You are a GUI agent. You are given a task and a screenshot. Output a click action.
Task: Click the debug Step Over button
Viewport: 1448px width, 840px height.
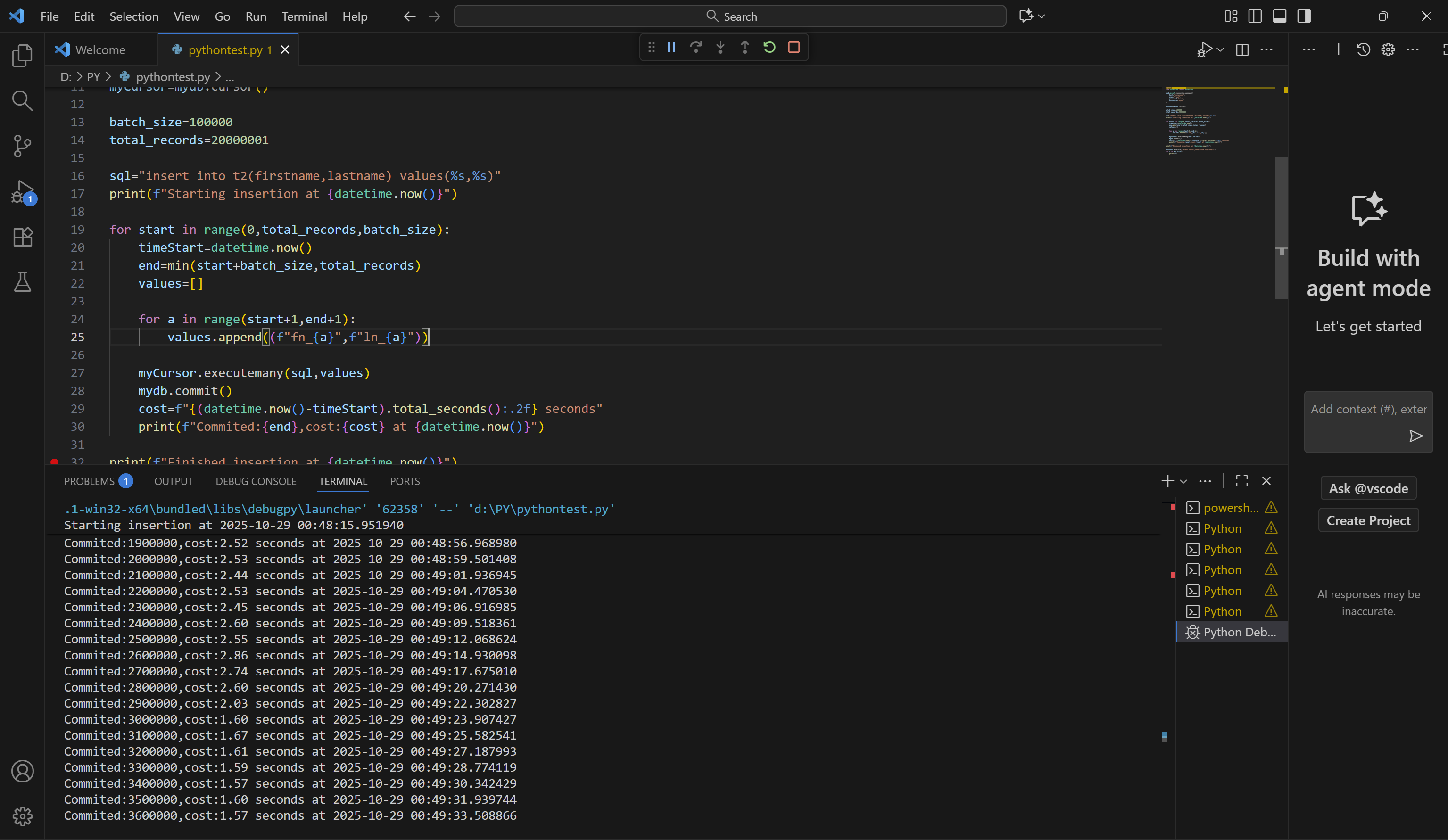tap(695, 48)
